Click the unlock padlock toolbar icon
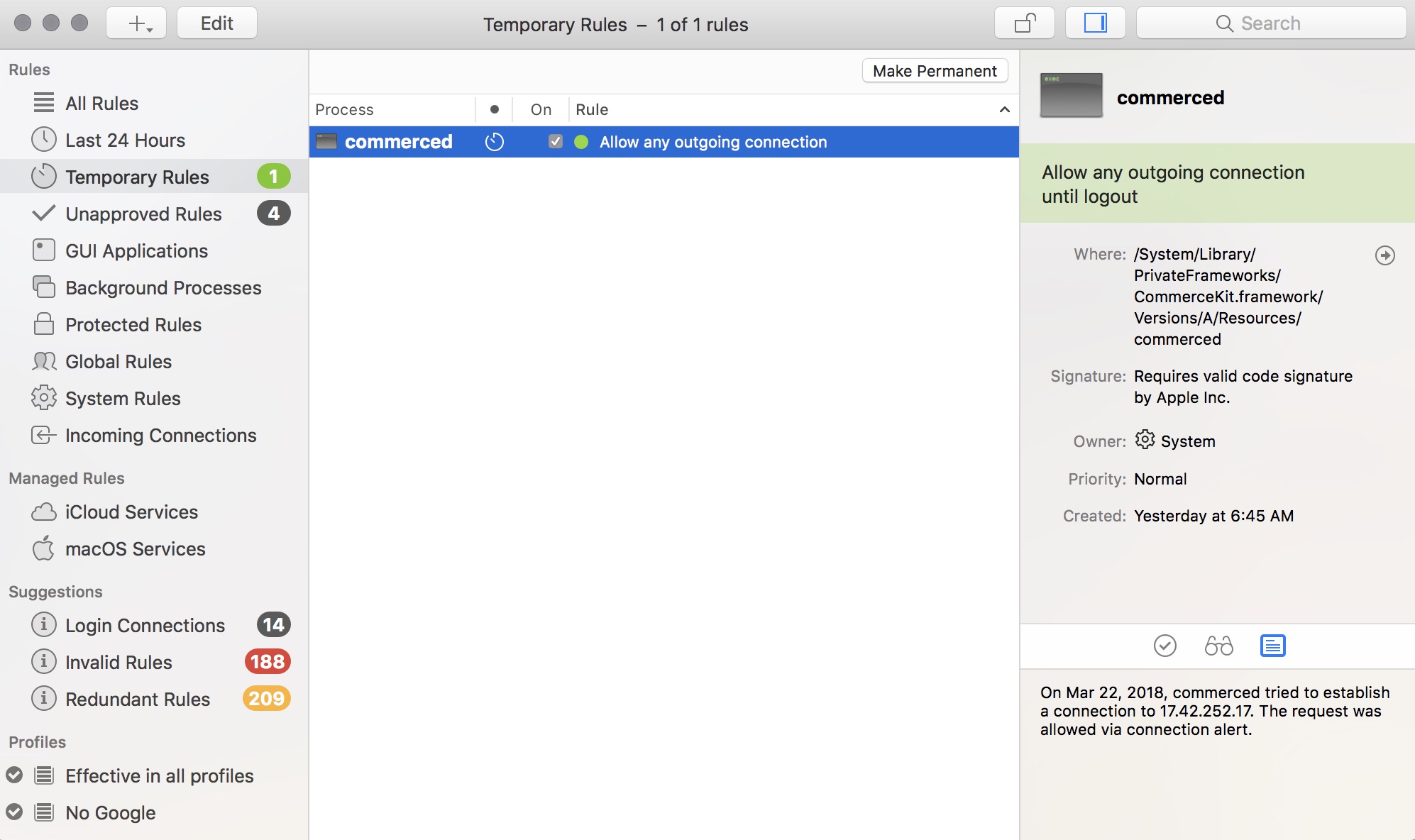This screenshot has height=840, width=1415. 1025,23
